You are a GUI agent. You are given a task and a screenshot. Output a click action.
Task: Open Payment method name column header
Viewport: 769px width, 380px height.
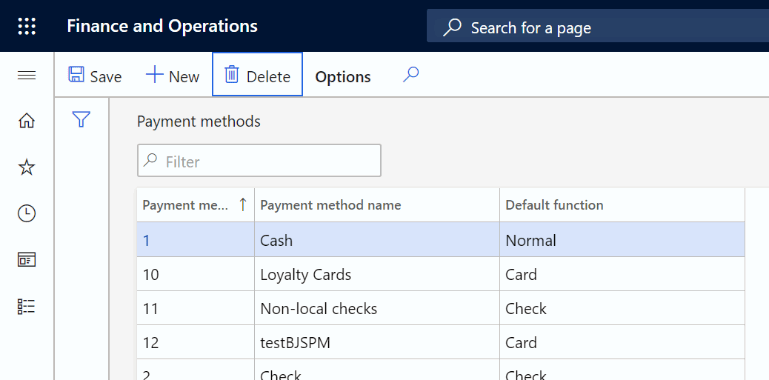tap(377, 205)
